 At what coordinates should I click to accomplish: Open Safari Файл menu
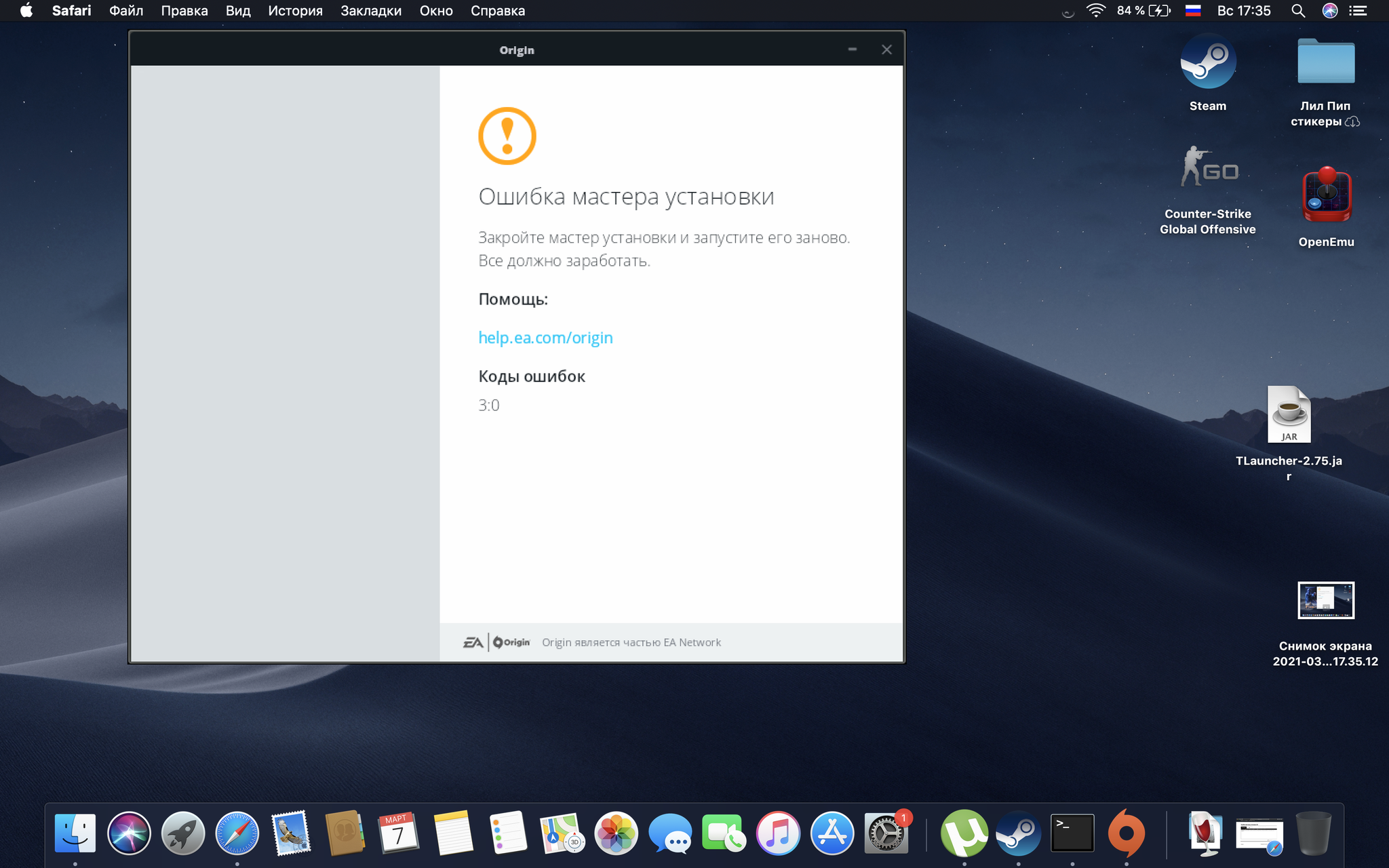click(x=126, y=11)
